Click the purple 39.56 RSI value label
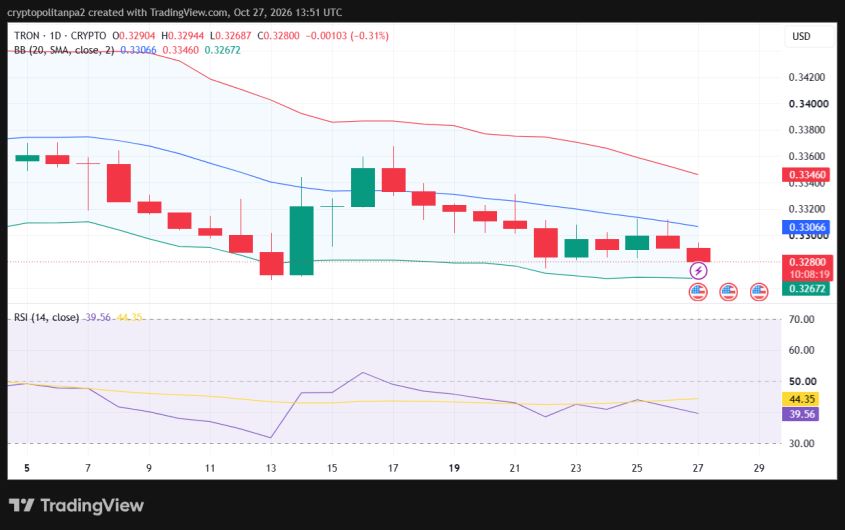 click(x=801, y=414)
